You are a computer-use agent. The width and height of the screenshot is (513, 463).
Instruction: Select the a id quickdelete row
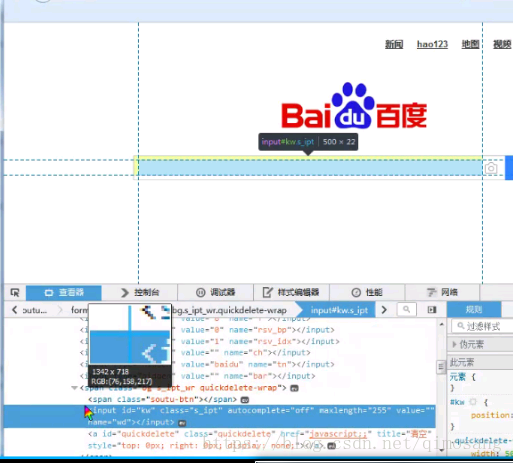[x=220, y=439]
